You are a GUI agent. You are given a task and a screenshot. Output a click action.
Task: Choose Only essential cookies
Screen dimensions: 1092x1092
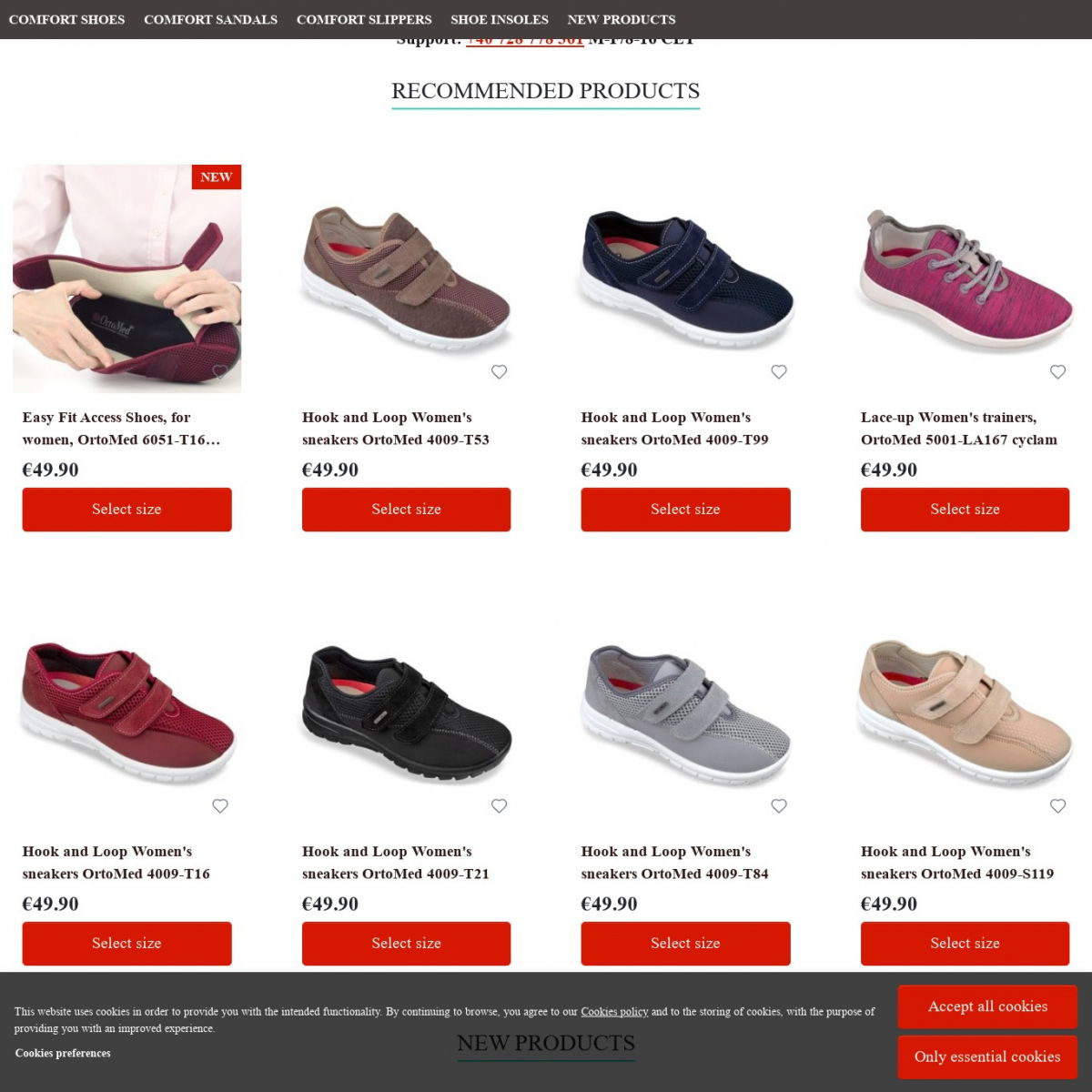coord(987,1057)
